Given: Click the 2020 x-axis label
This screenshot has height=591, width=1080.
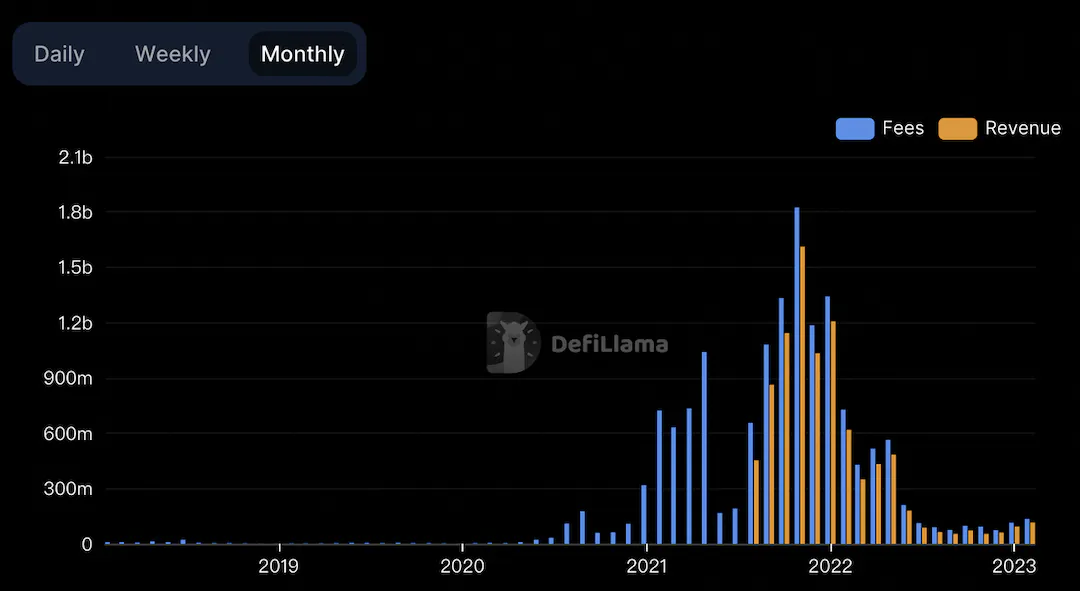Looking at the screenshot, I should click(x=462, y=566).
